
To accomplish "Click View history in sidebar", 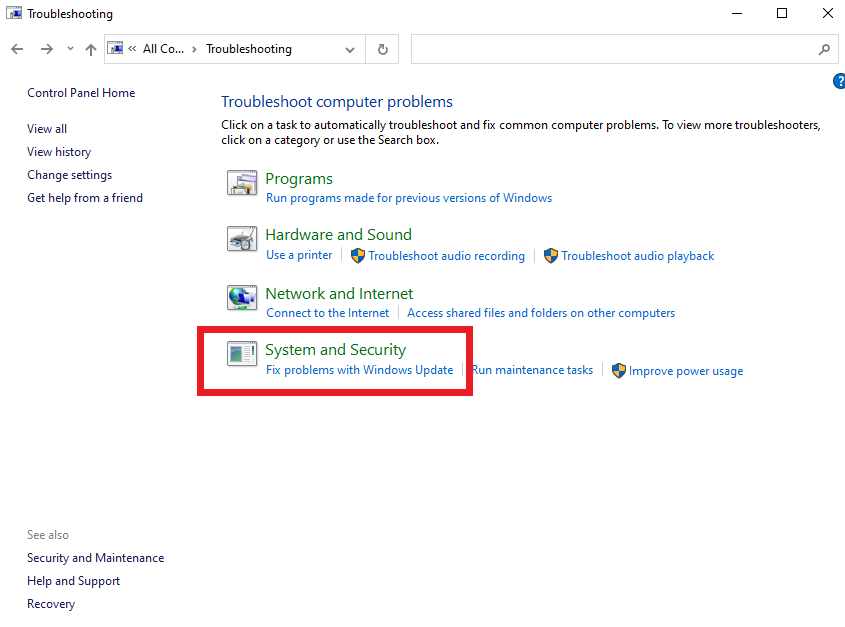I will (59, 152).
